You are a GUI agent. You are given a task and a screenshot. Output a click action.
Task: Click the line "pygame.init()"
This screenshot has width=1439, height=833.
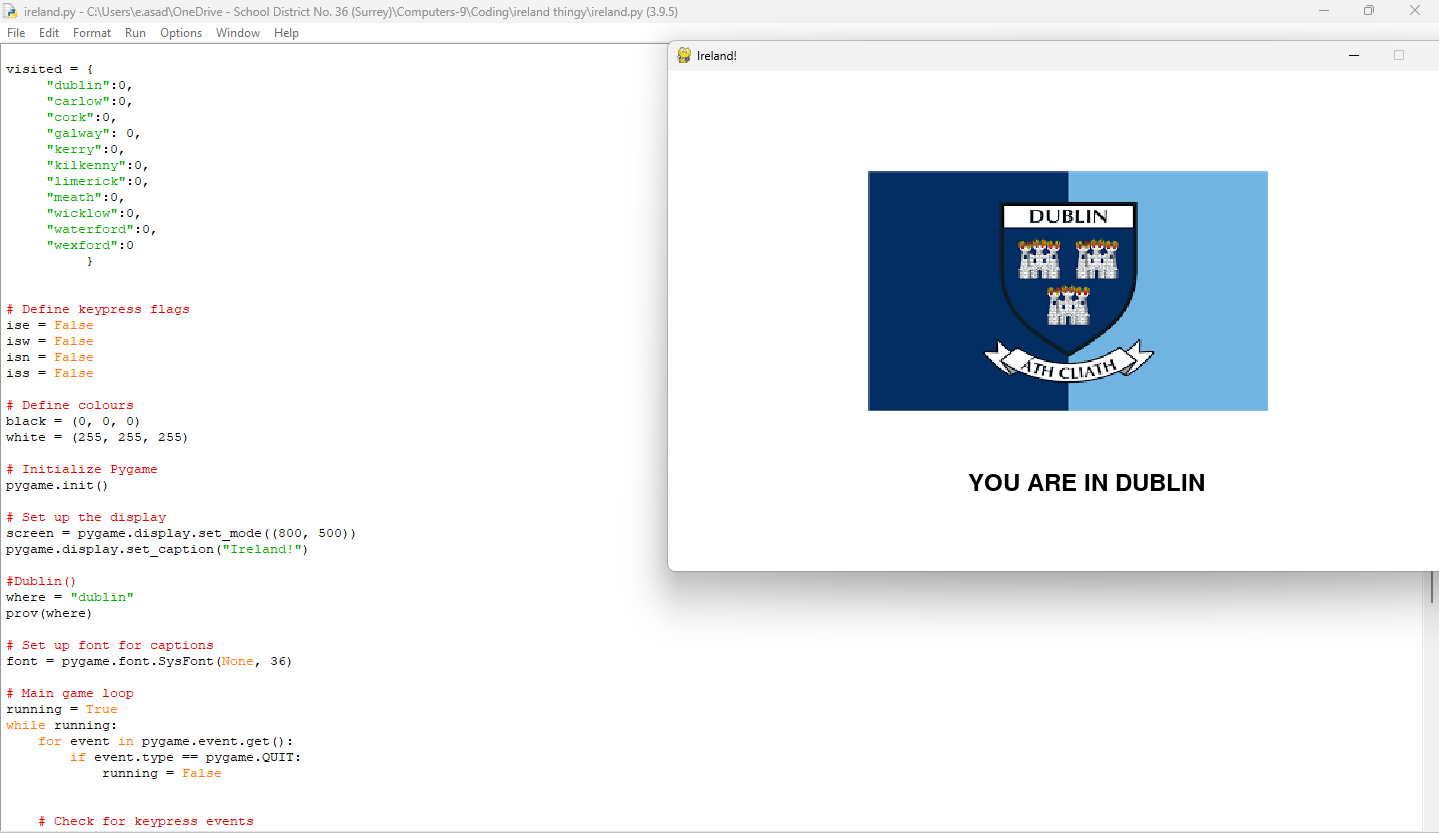pyautogui.click(x=57, y=485)
